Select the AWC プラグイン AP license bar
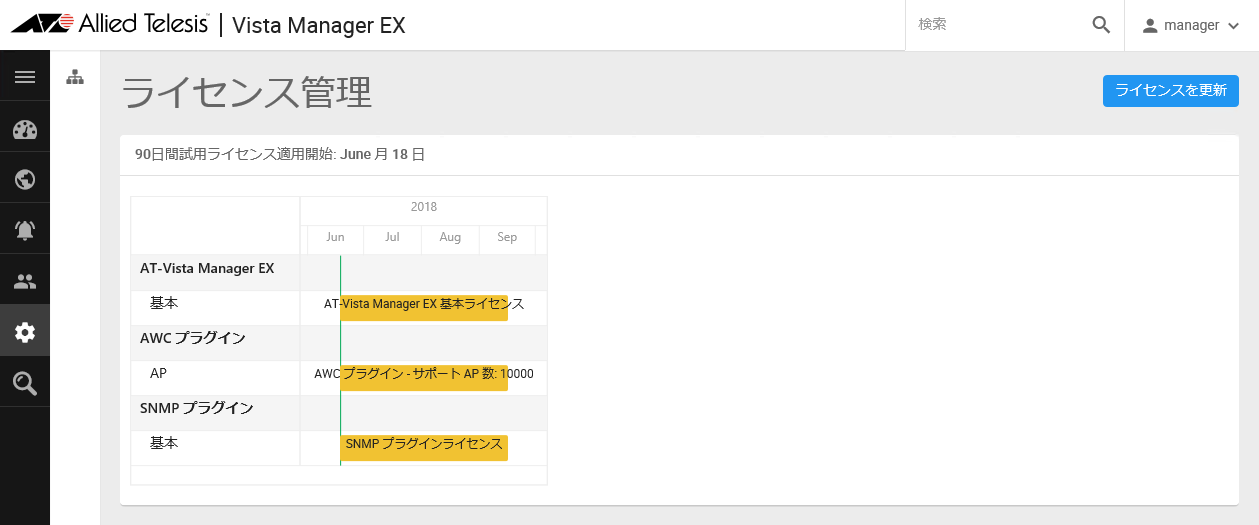The height and width of the screenshot is (525, 1259). coord(424,378)
